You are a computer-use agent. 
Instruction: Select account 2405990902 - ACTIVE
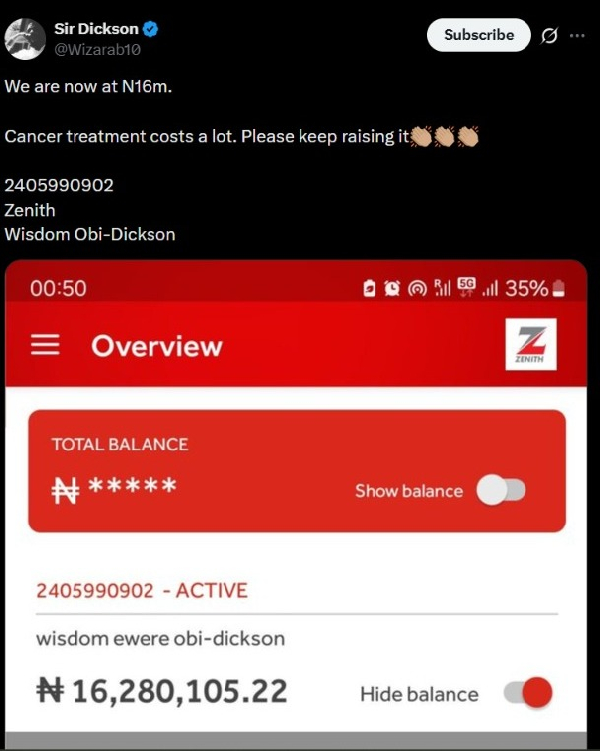[142, 591]
